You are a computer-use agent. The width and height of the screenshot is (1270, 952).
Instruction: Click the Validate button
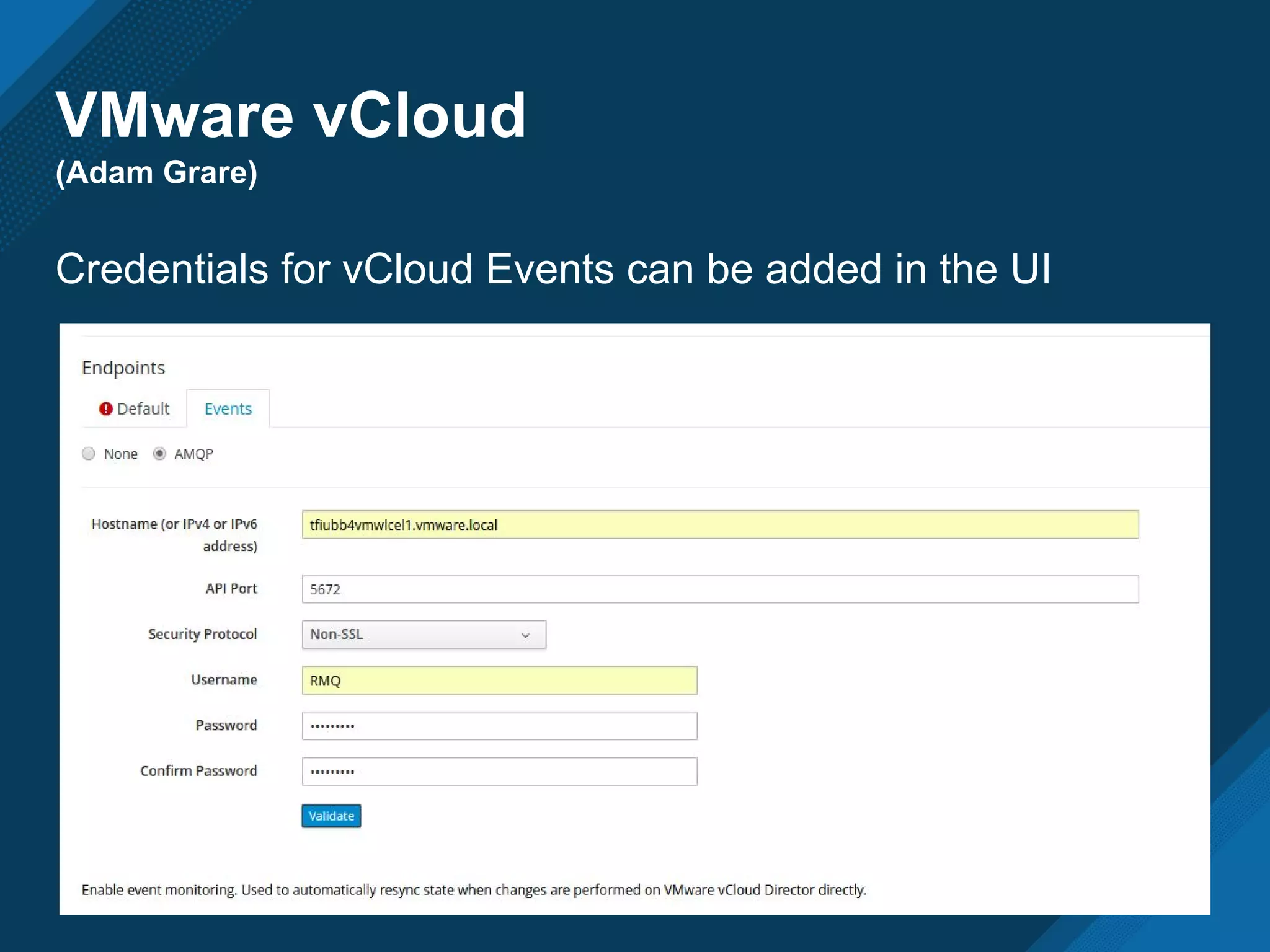point(331,816)
